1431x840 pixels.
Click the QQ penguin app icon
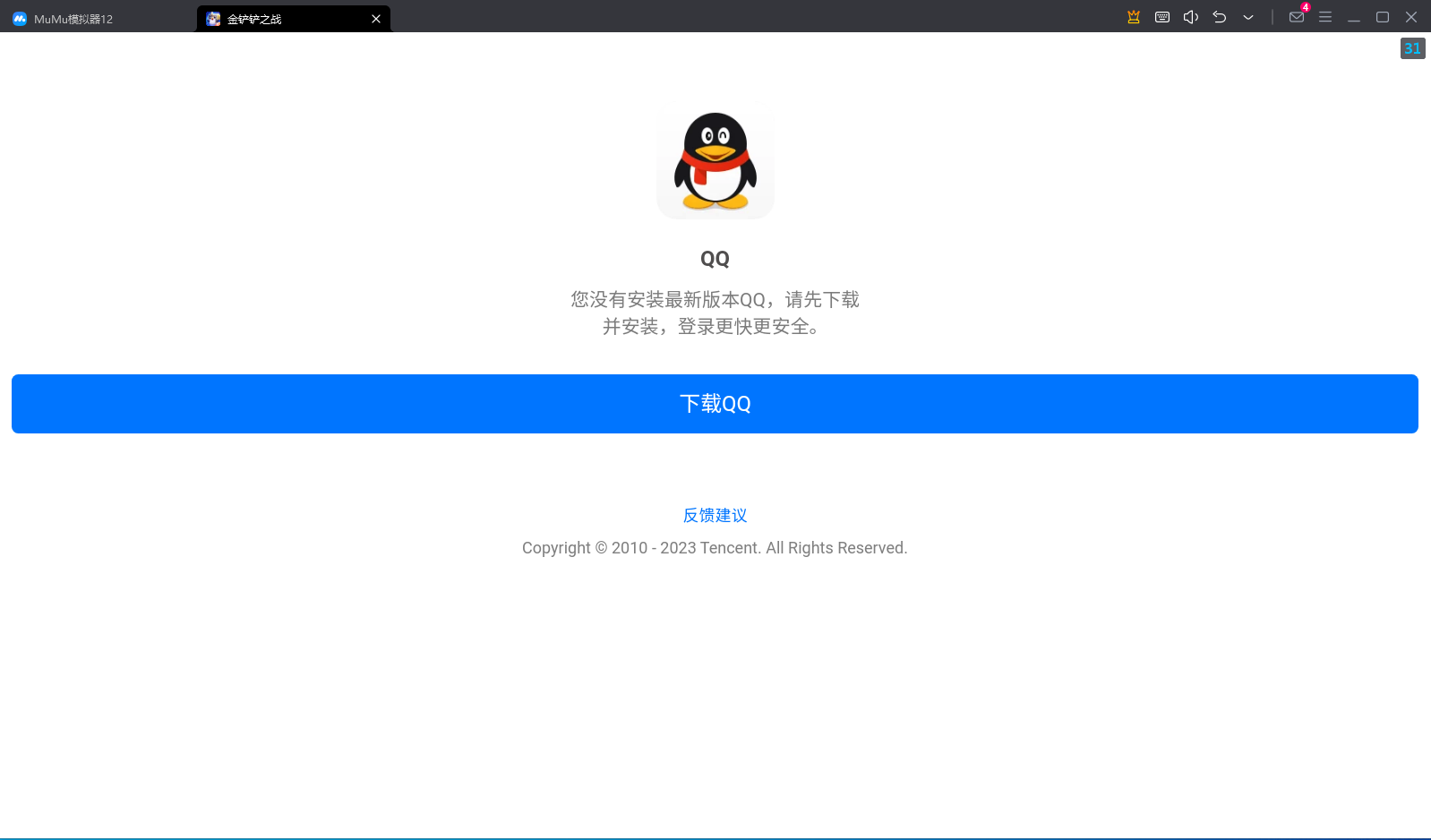[x=715, y=160]
